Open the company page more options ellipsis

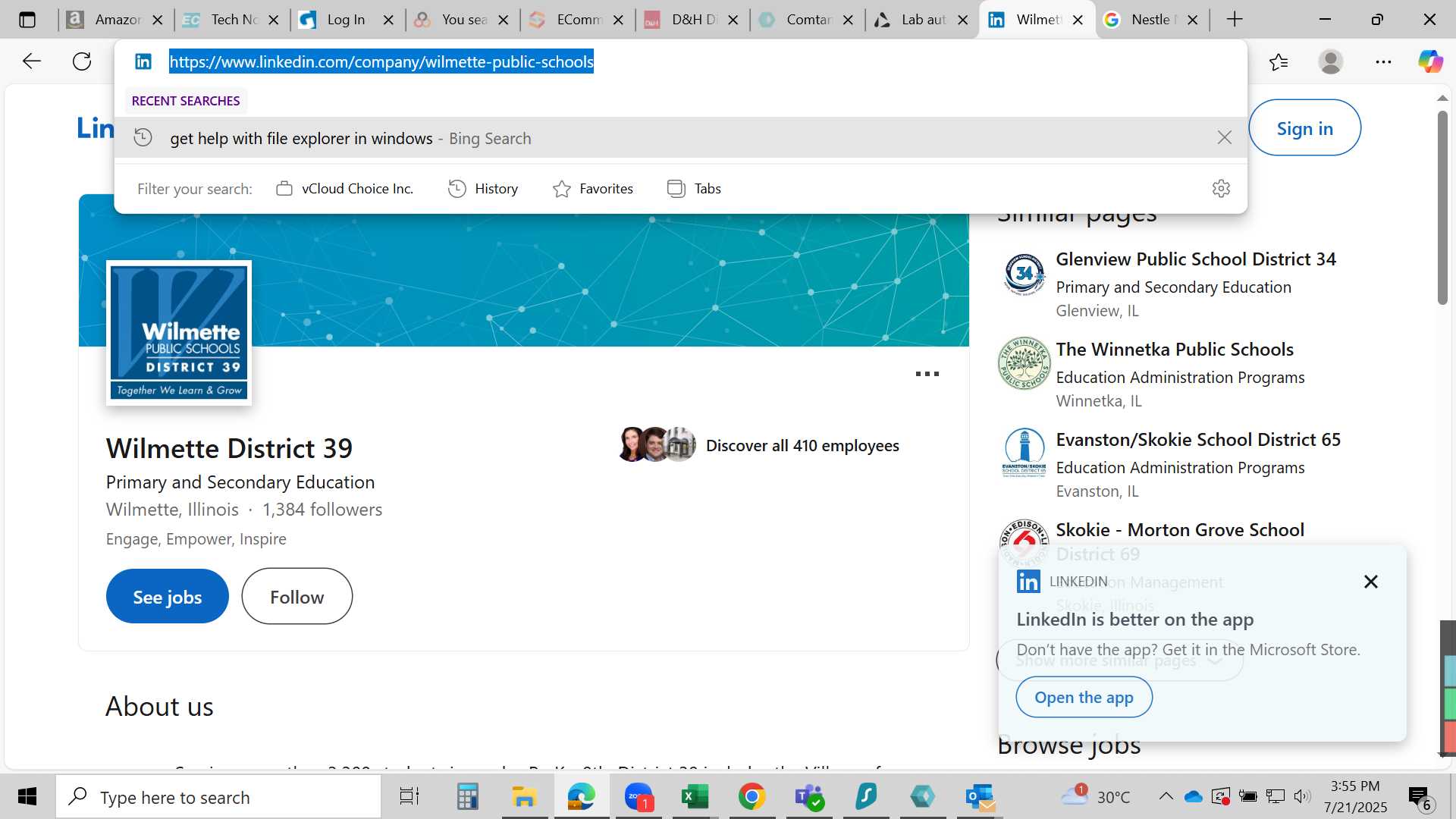pos(927,374)
